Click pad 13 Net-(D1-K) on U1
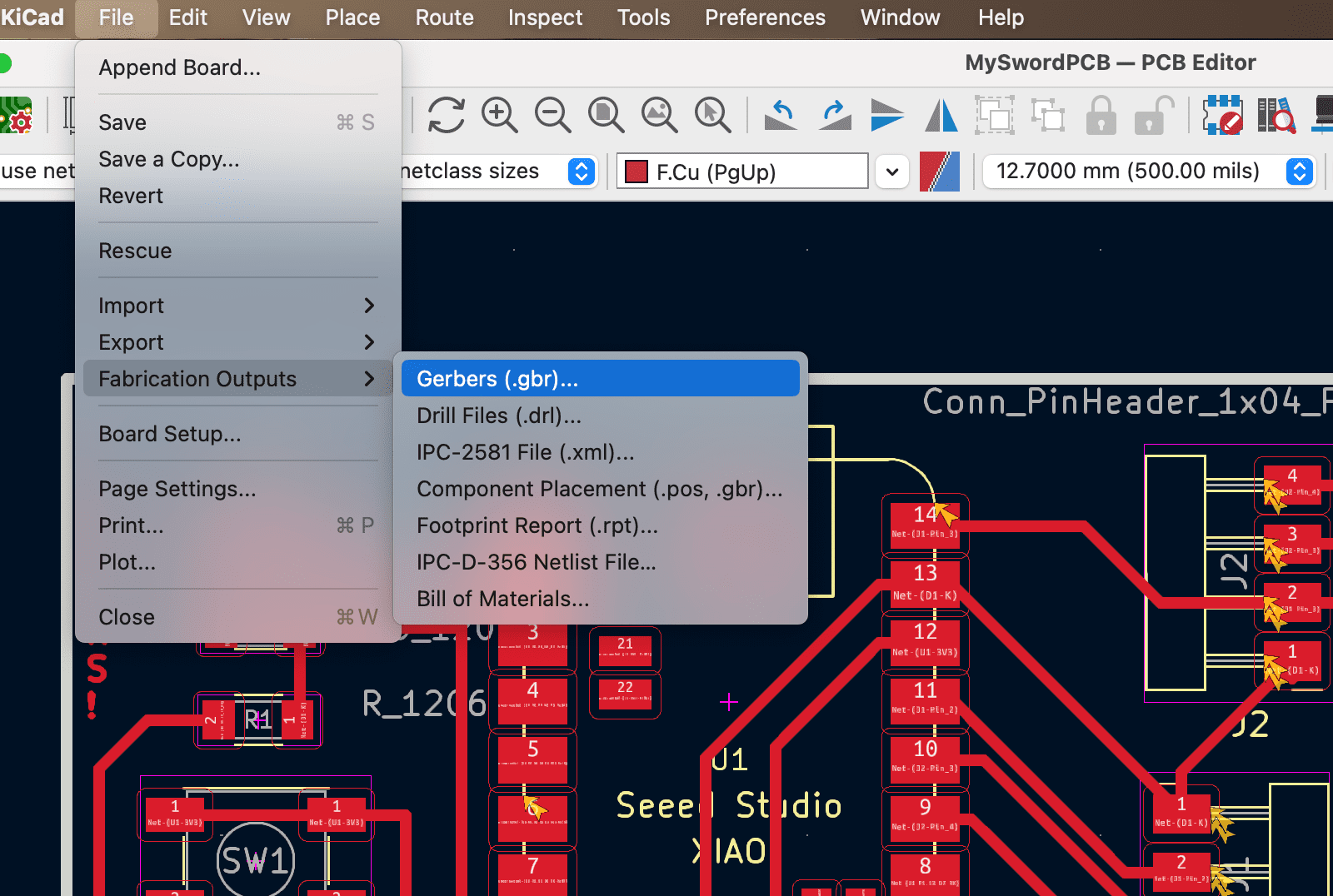Image resolution: width=1333 pixels, height=896 pixels. [x=925, y=583]
